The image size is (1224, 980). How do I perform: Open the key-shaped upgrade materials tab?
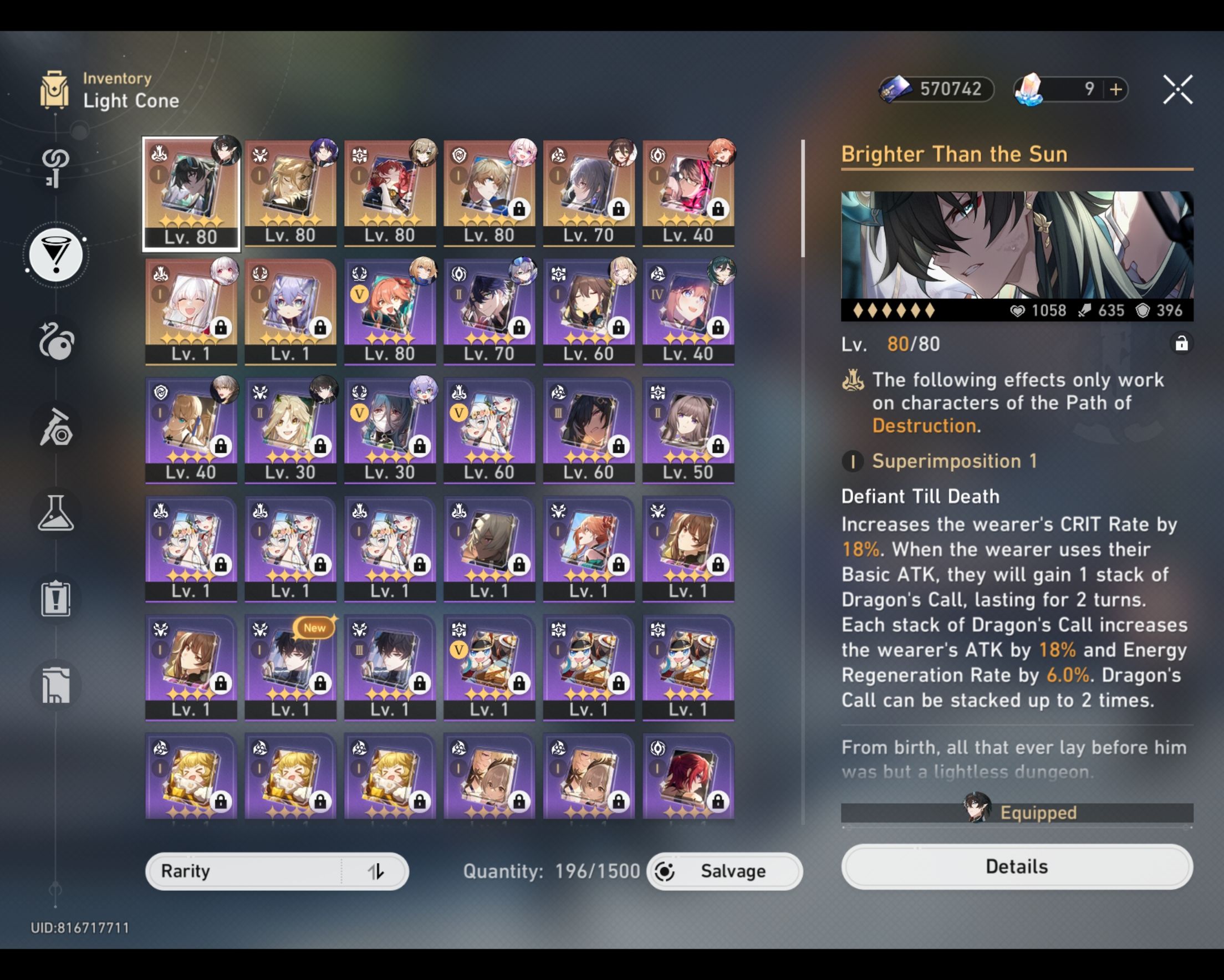pos(55,167)
